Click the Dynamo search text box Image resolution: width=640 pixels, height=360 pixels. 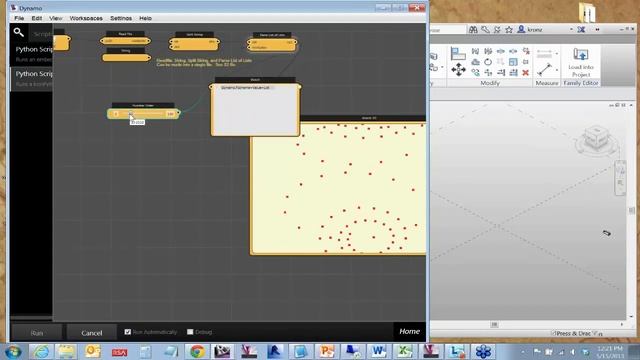point(42,34)
